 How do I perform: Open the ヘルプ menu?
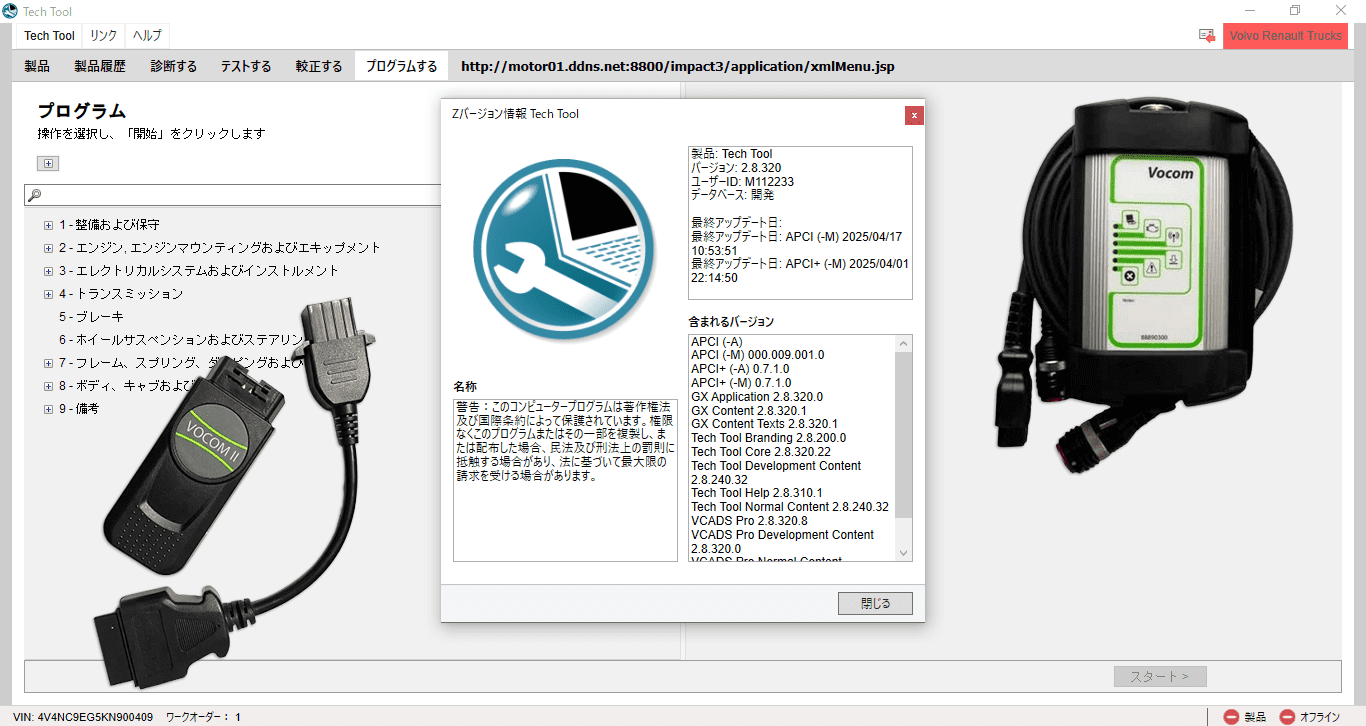pyautogui.click(x=147, y=36)
